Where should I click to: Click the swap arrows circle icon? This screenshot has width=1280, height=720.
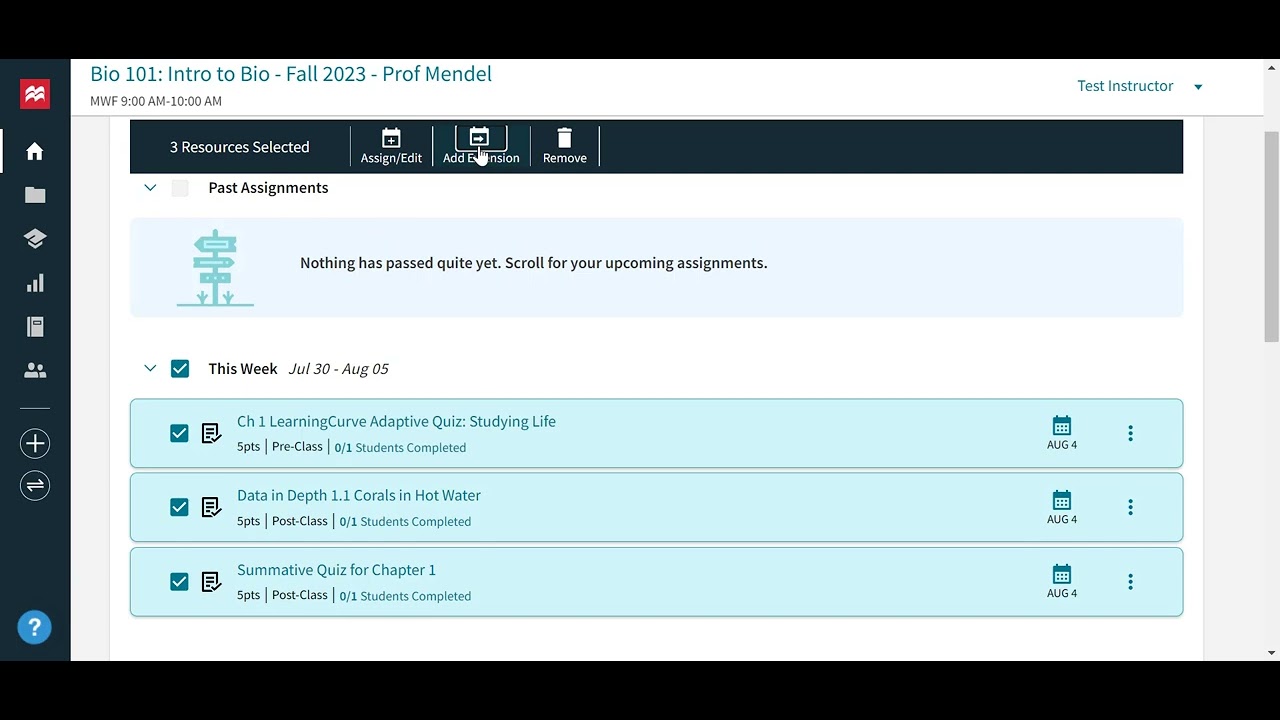tap(35, 486)
